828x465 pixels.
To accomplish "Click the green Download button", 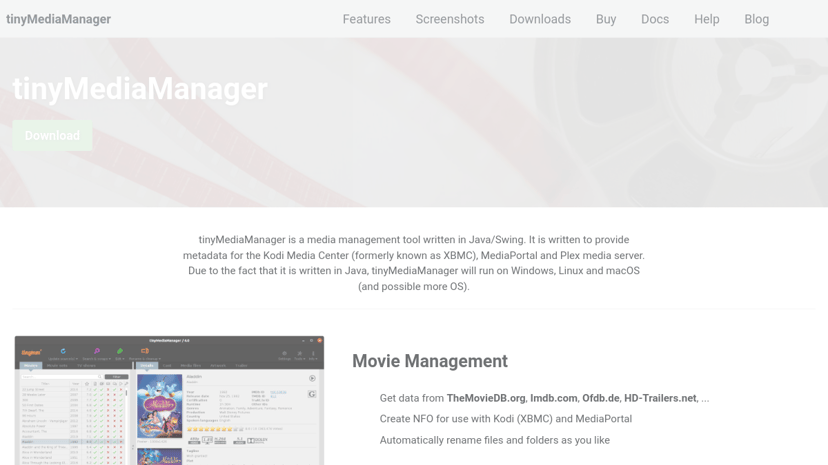I will click(x=52, y=136).
